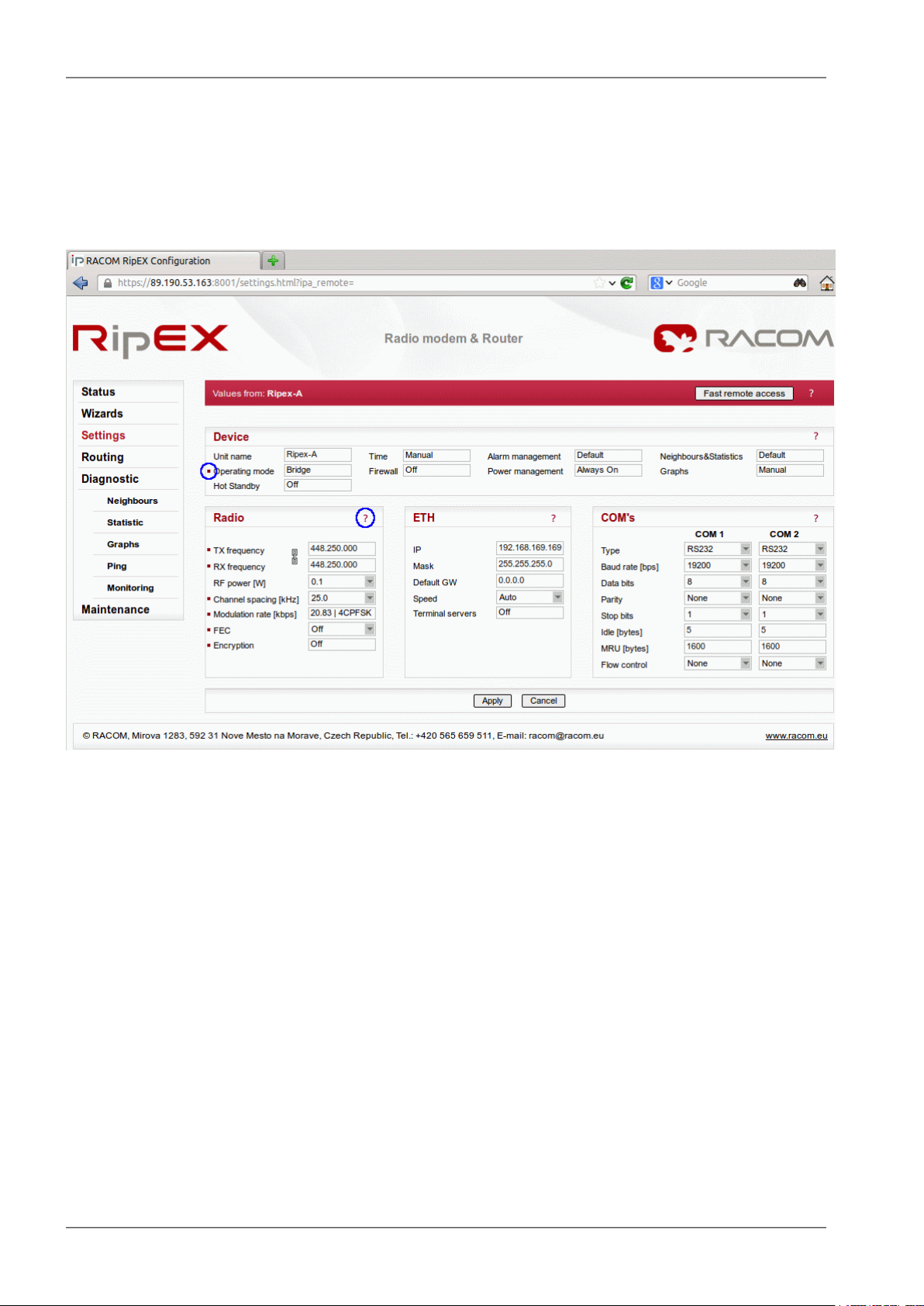Open Radio section help question mark
The image size is (924, 1306).
point(365,518)
